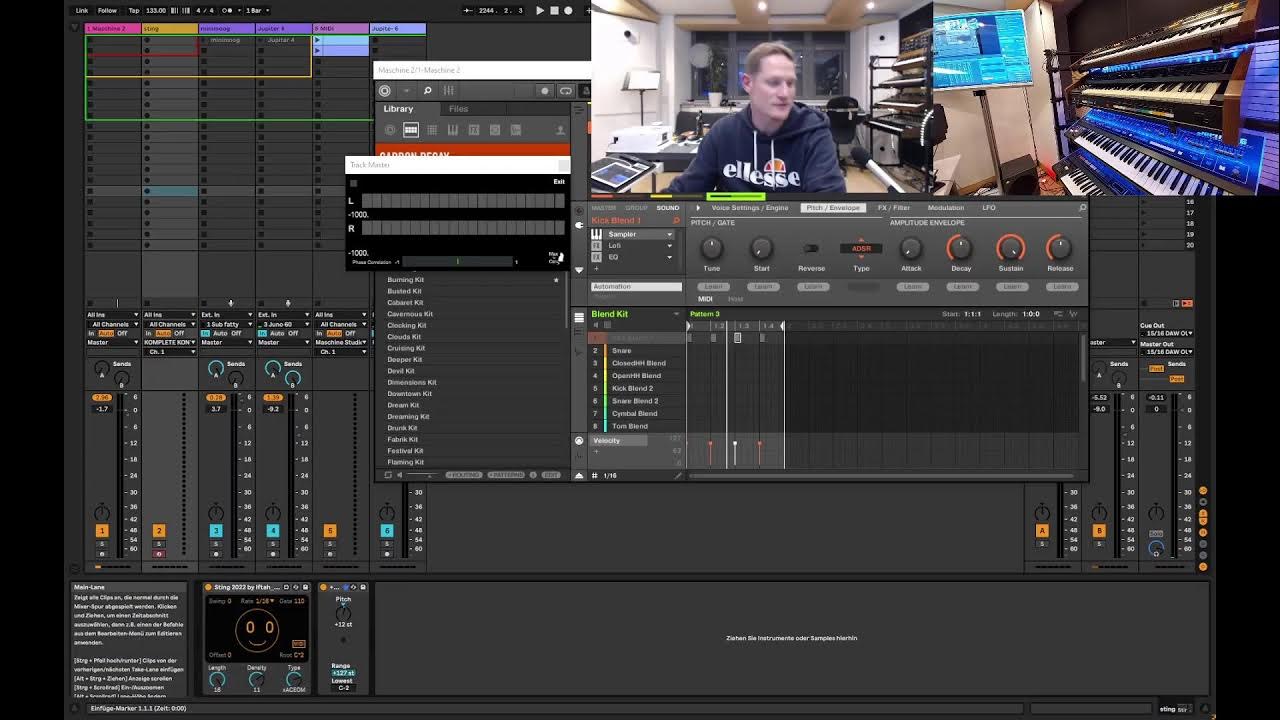Open the 3 Juno 60 input channel dropdown
This screenshot has width=1280, height=720.
284,324
